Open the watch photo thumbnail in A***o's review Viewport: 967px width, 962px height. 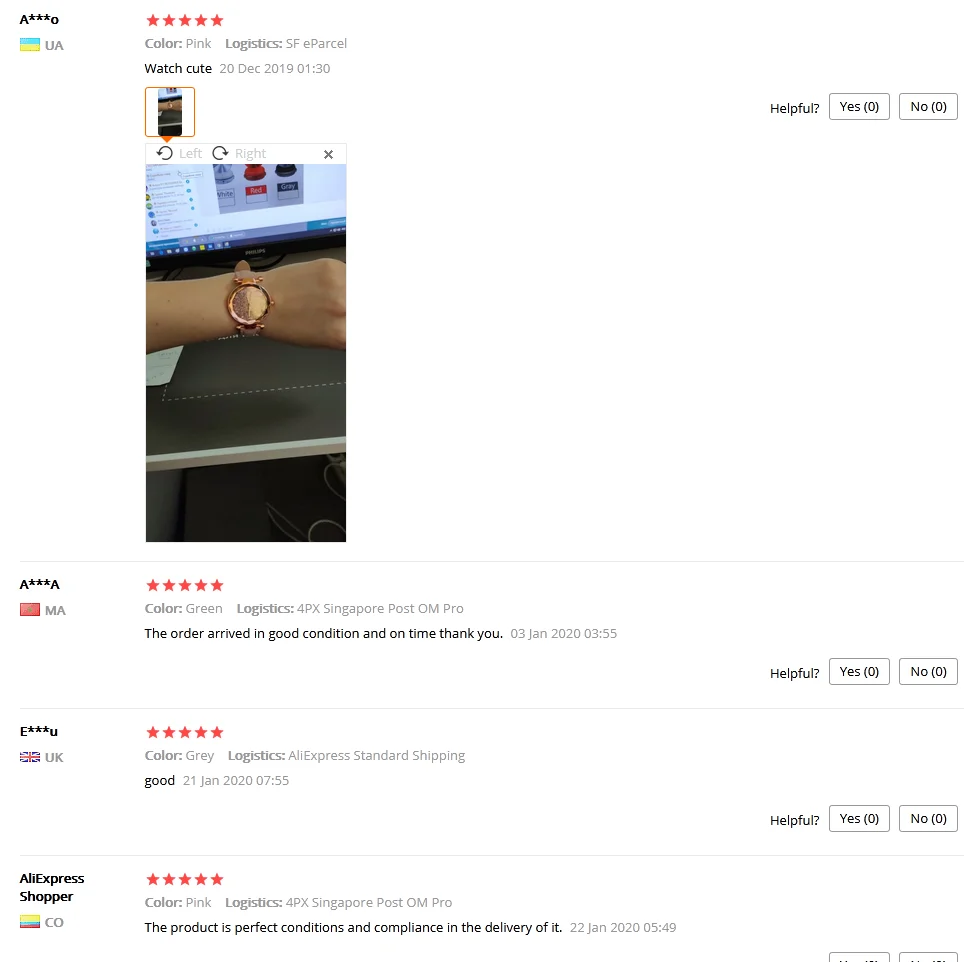[170, 112]
